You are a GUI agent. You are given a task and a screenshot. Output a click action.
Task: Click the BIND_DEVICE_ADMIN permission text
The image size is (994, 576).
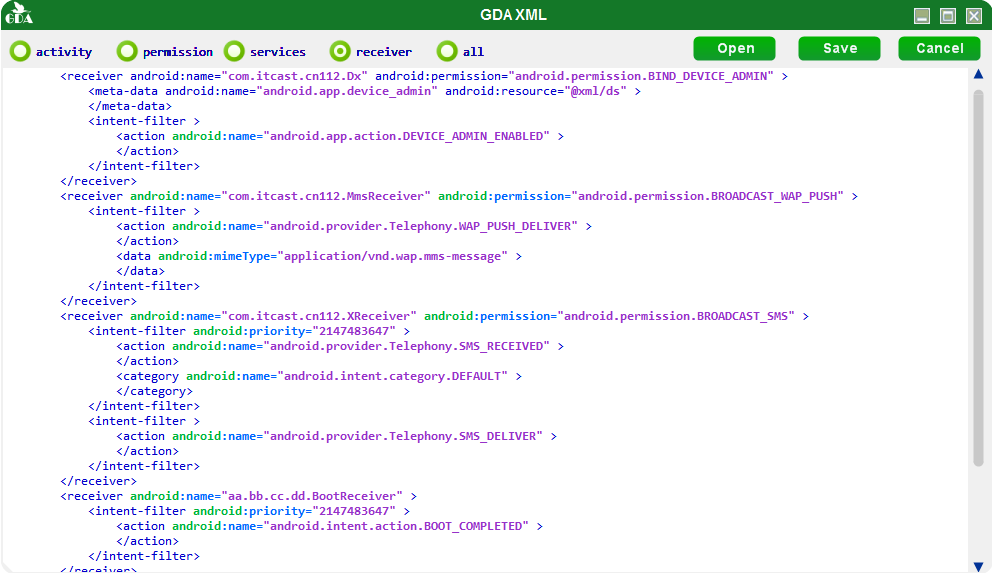(x=644, y=76)
